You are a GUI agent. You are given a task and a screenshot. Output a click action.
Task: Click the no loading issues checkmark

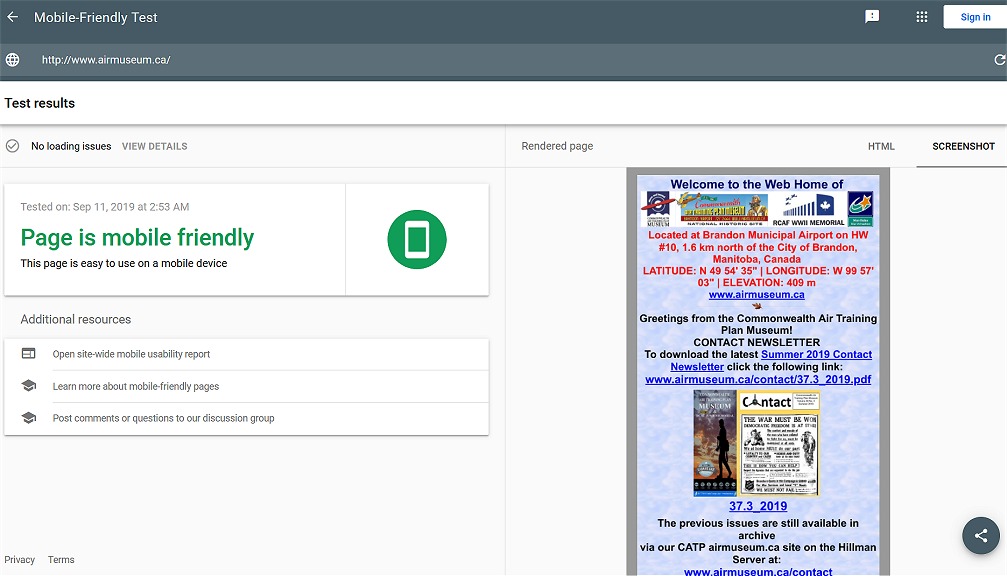[x=13, y=146]
